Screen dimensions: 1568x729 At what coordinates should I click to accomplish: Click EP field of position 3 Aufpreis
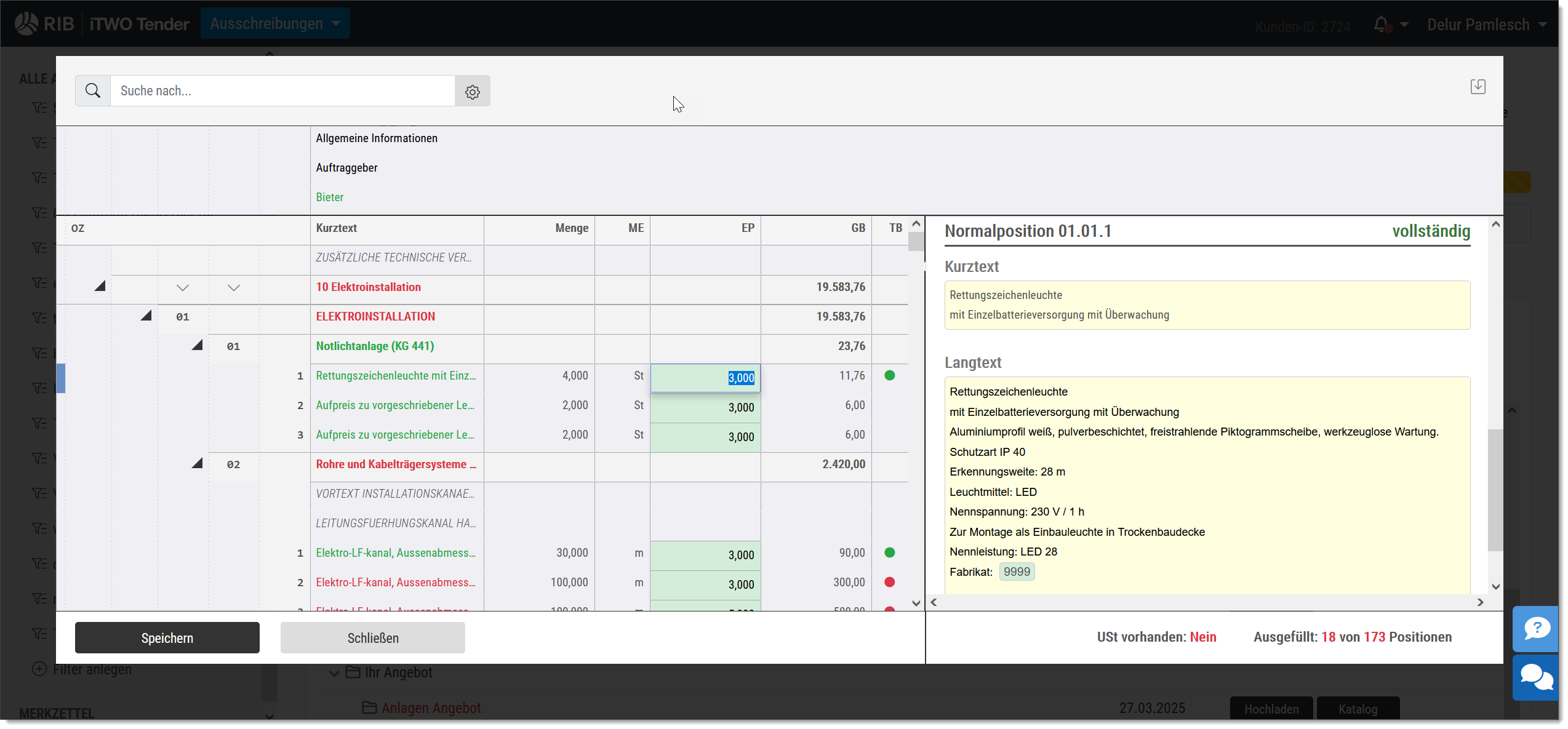tap(705, 437)
